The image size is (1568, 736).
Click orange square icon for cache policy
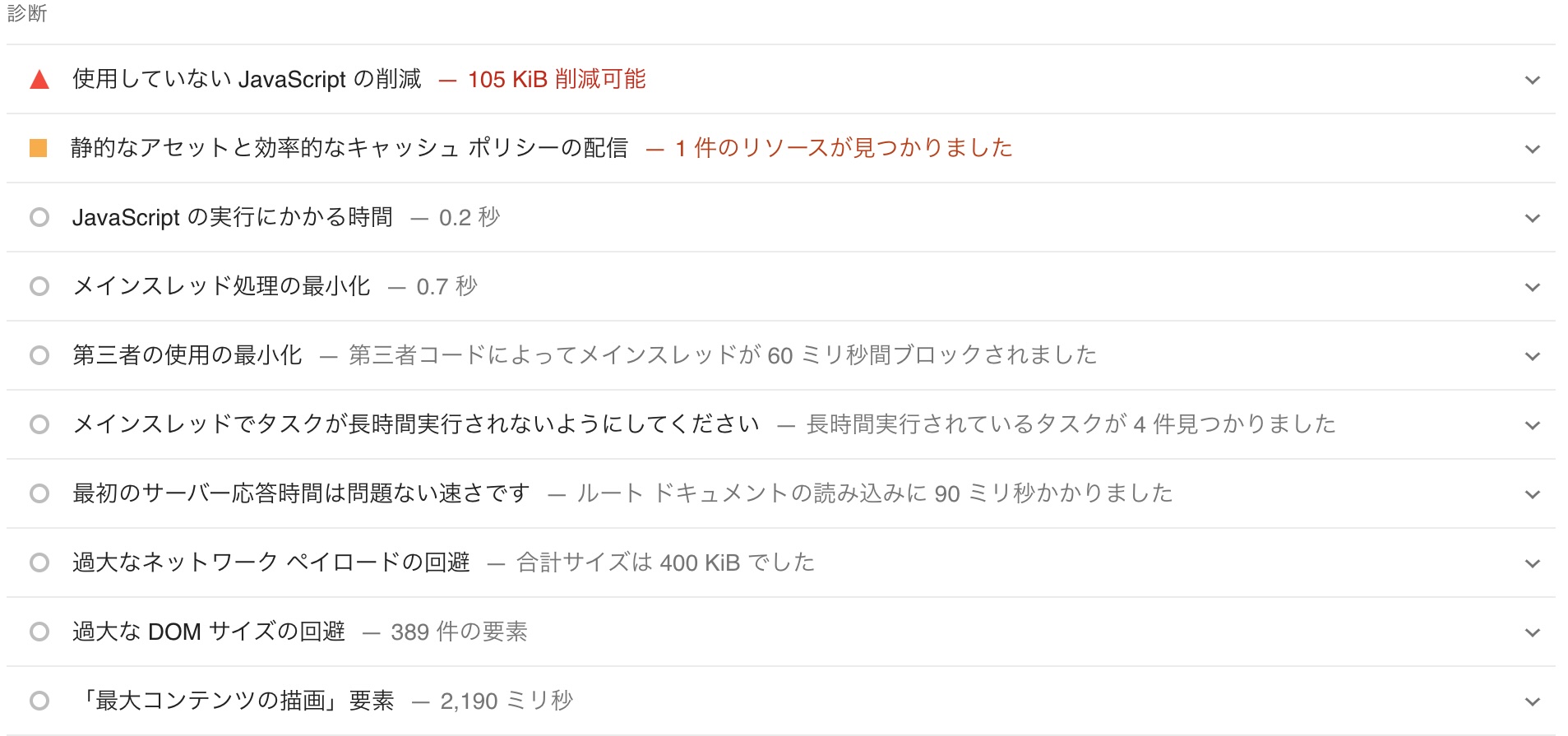39,148
